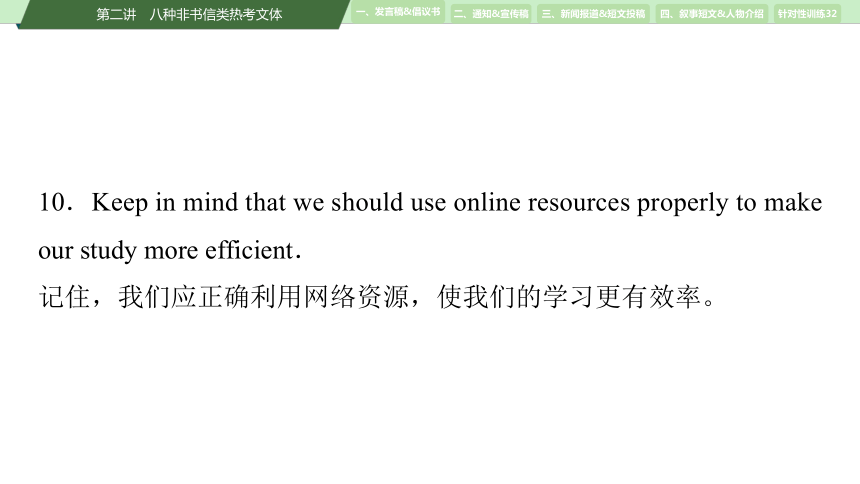The width and height of the screenshot is (860, 484).
Task: Select the 三、新闻报道&短文投稿 tab
Action: click(593, 14)
